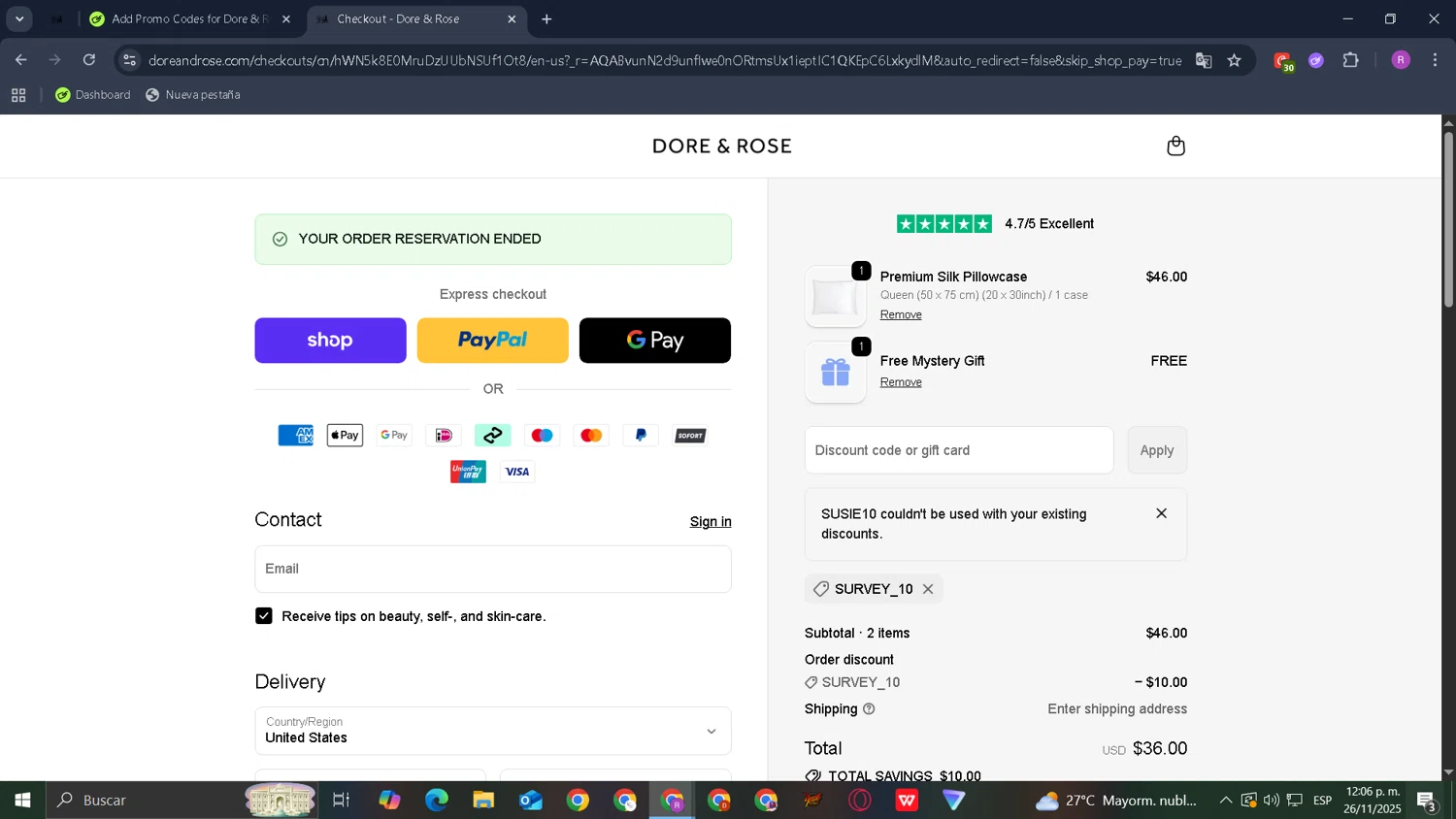Focus the Email input field

pos(493,569)
